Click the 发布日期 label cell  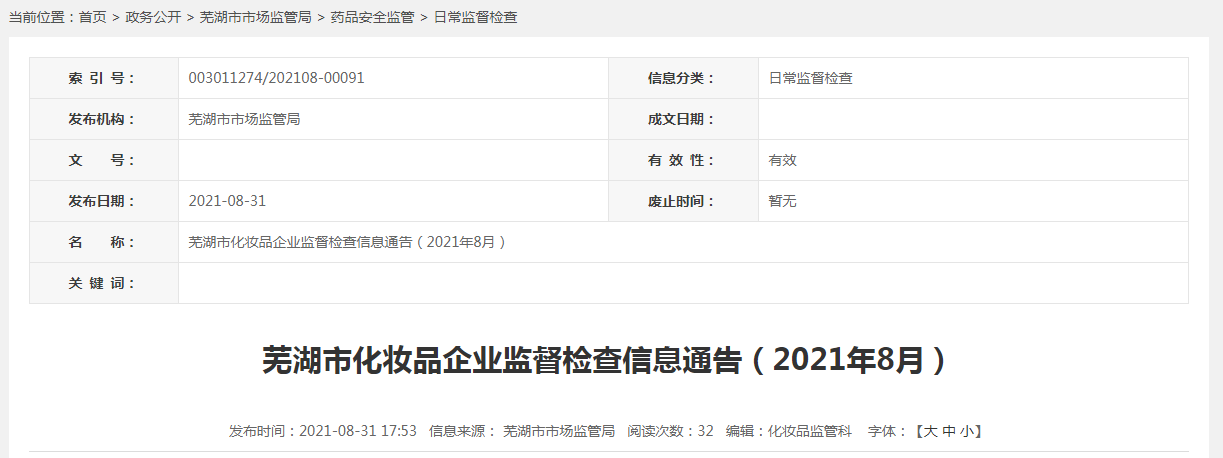tap(104, 201)
